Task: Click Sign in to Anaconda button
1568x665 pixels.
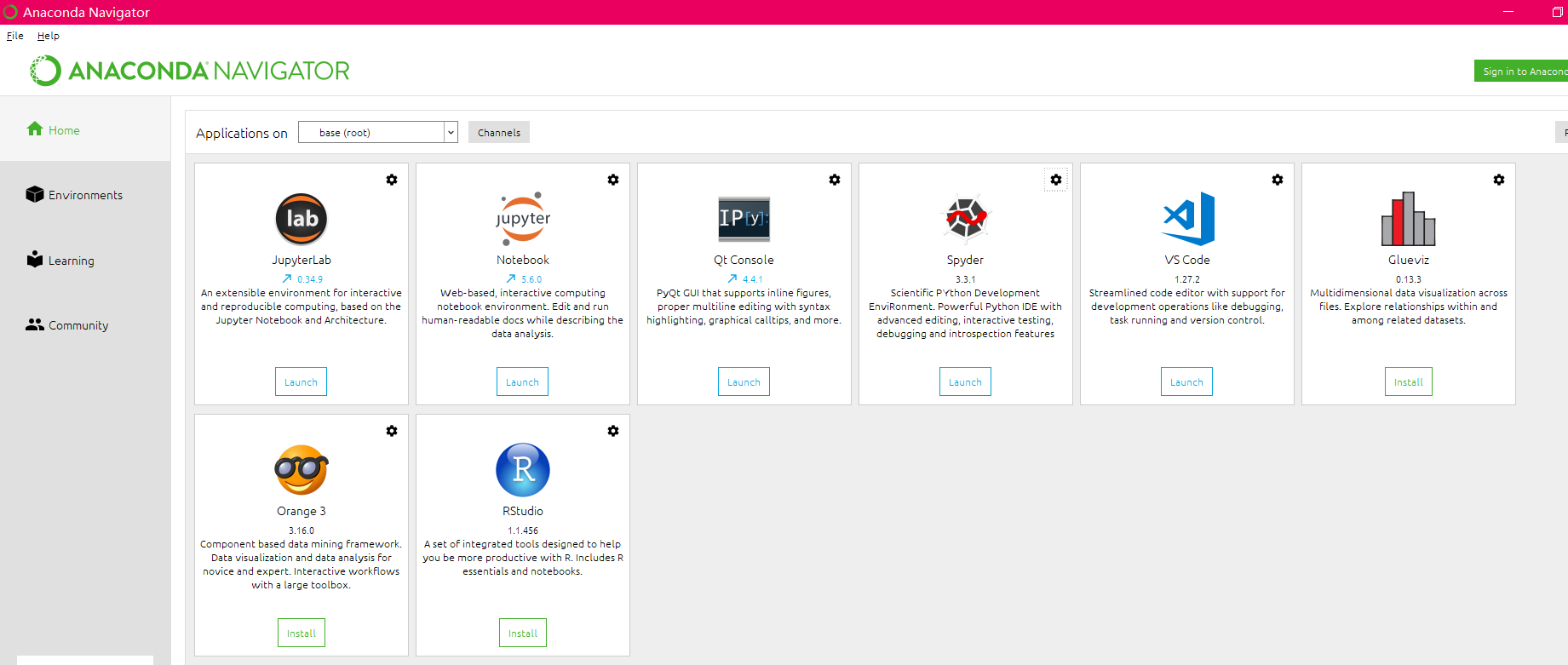Action: point(1521,71)
